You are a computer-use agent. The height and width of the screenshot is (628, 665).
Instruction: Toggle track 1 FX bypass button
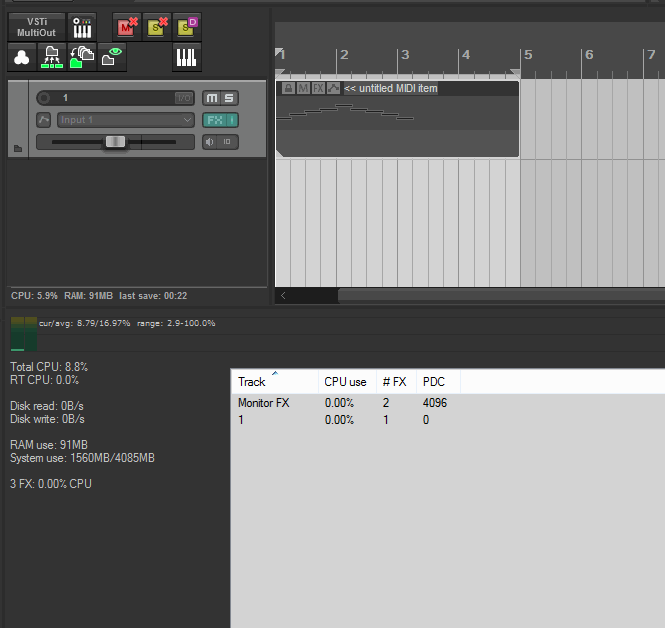232,120
